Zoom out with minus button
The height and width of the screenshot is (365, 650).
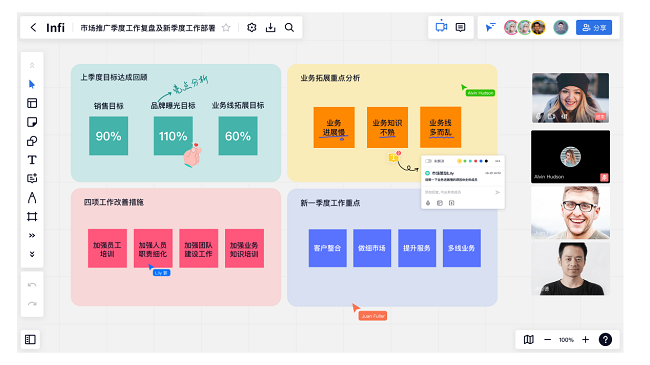(548, 340)
